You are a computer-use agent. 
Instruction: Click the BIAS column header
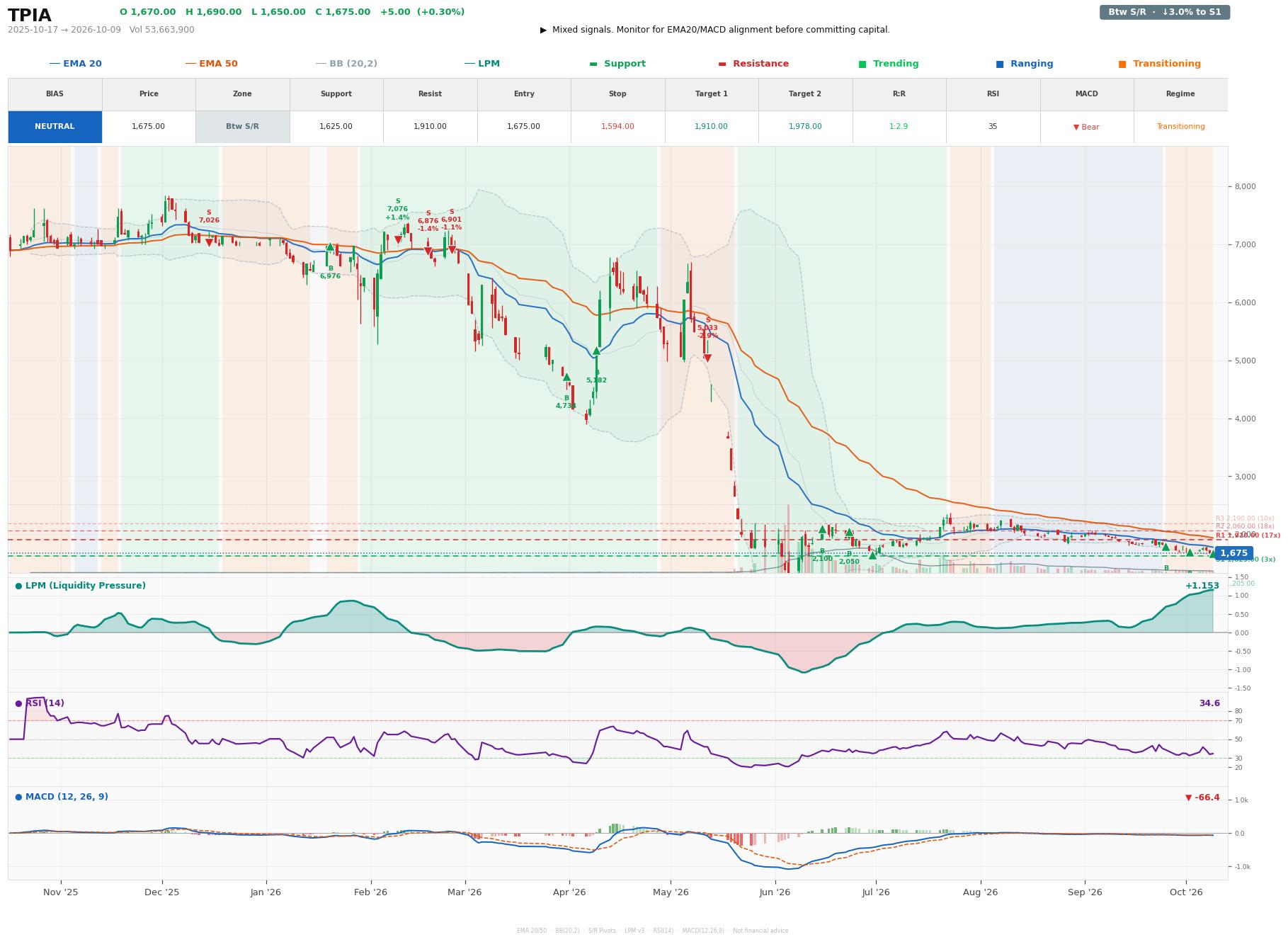(x=55, y=94)
